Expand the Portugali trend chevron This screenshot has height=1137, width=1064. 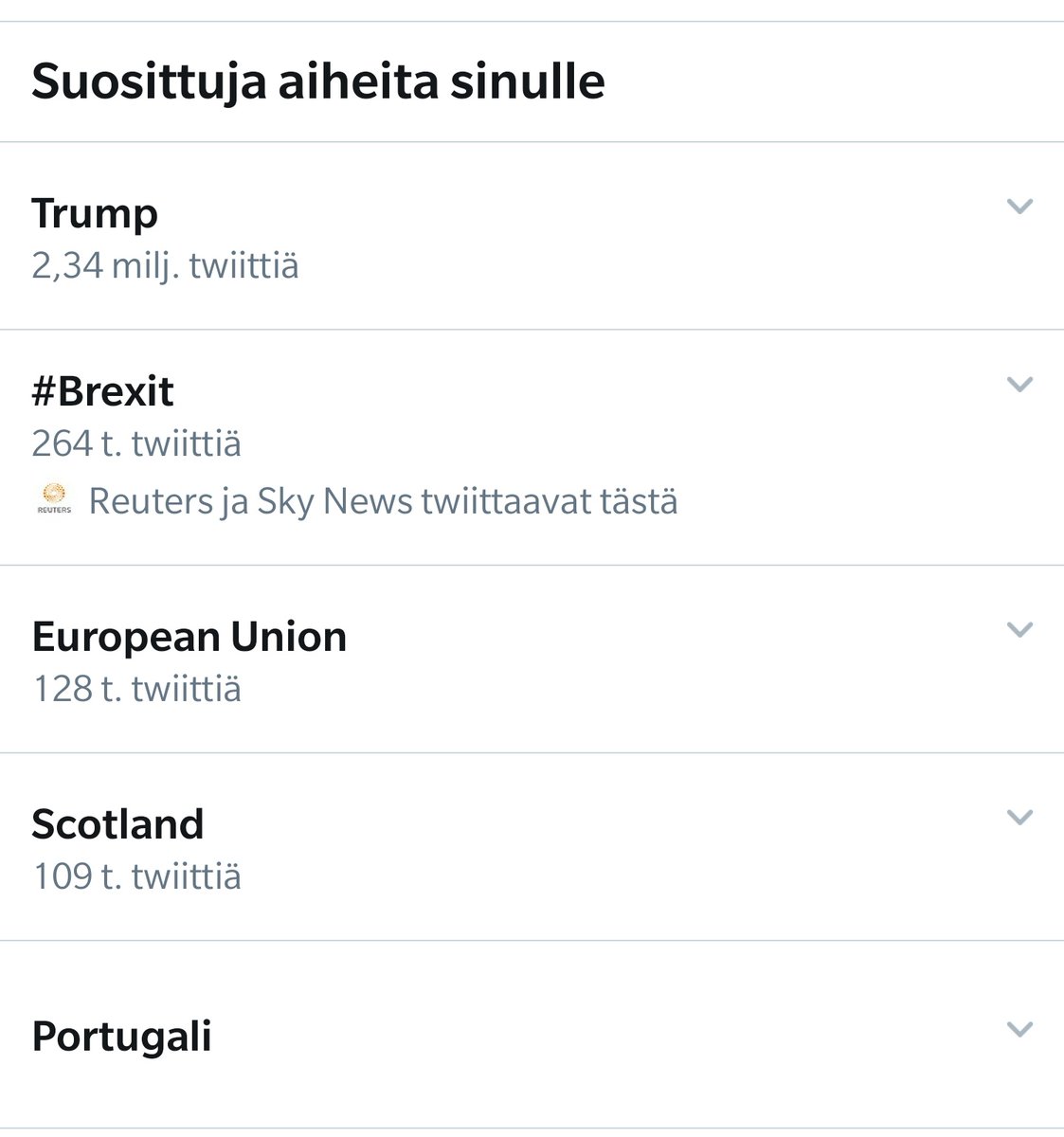click(1019, 1029)
